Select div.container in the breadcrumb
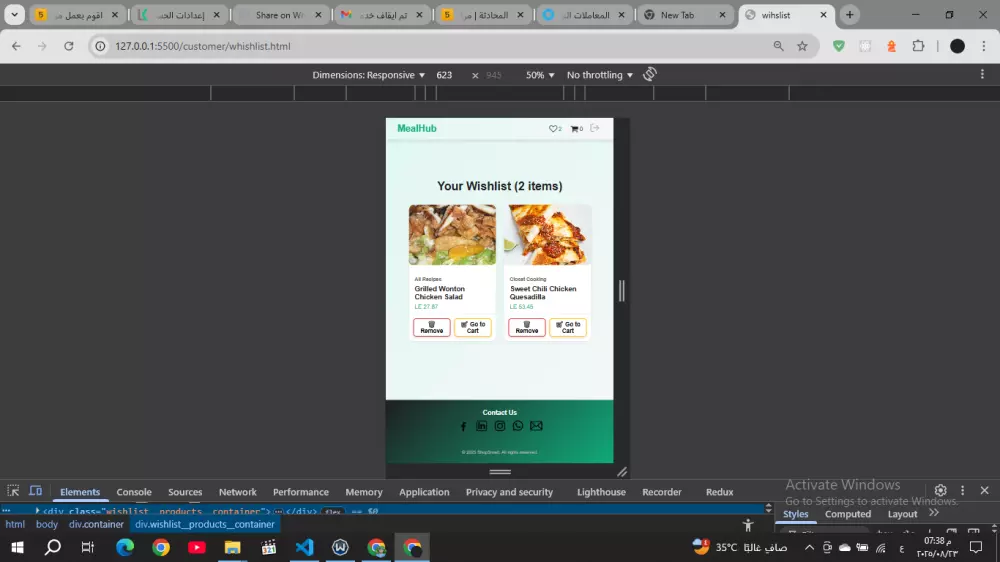Viewport: 1000px width, 562px height. tap(96, 524)
